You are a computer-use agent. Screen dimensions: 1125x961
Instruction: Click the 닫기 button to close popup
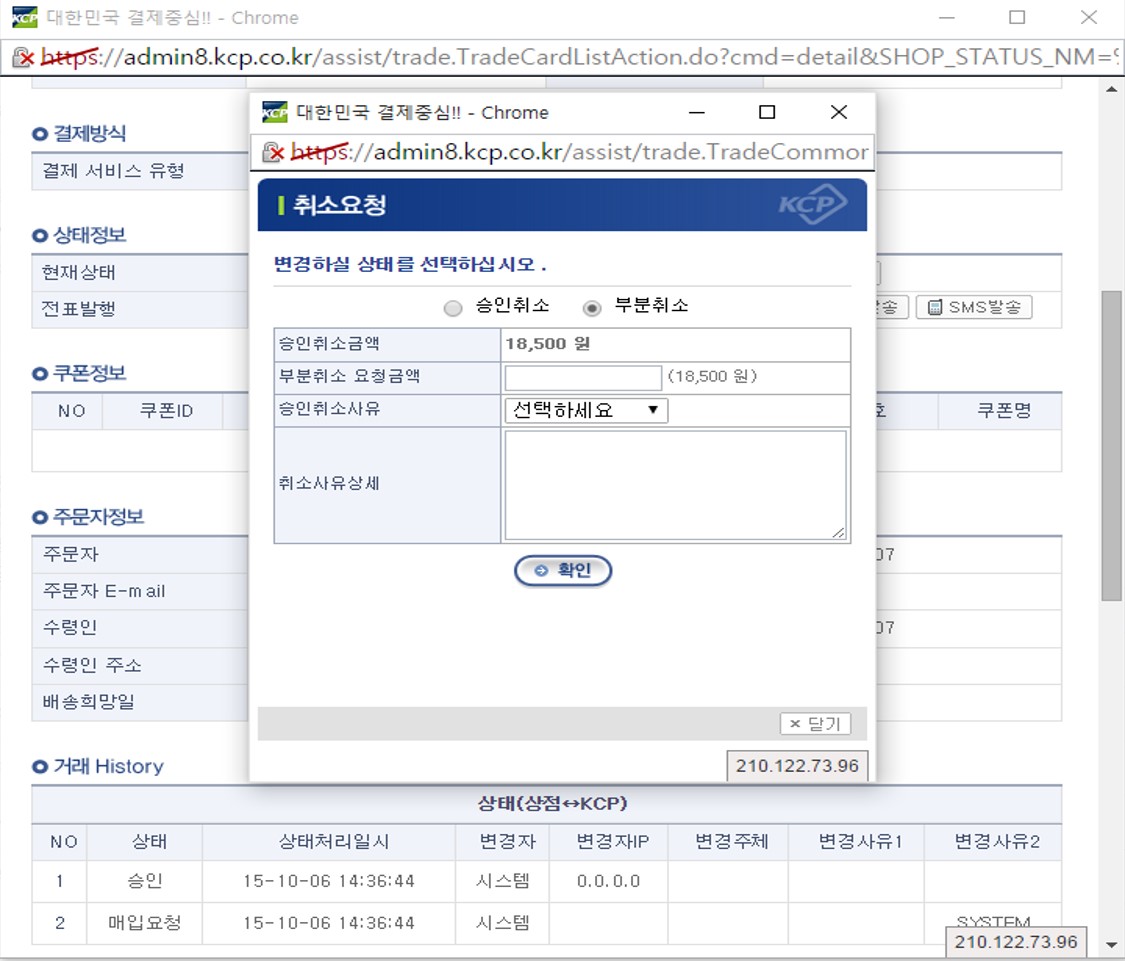[x=814, y=724]
